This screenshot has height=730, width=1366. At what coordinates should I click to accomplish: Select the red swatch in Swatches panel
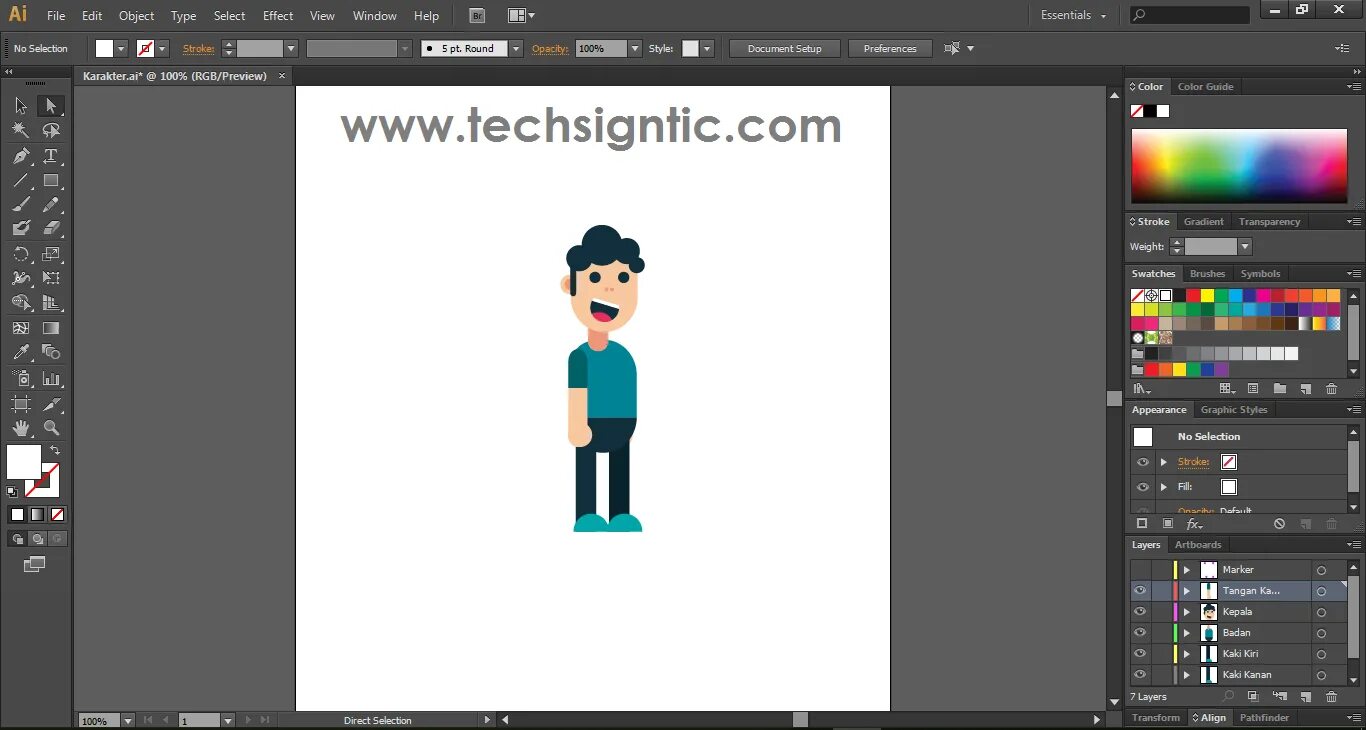pyautogui.click(x=1193, y=295)
